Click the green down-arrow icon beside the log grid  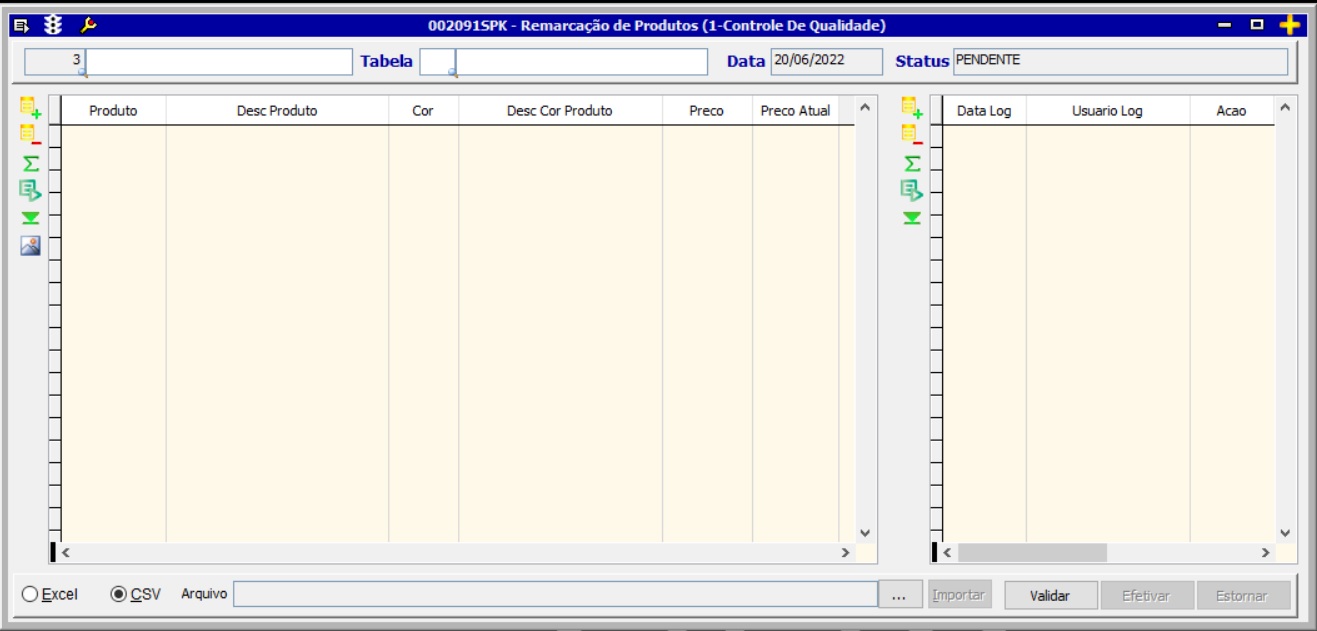(x=911, y=218)
